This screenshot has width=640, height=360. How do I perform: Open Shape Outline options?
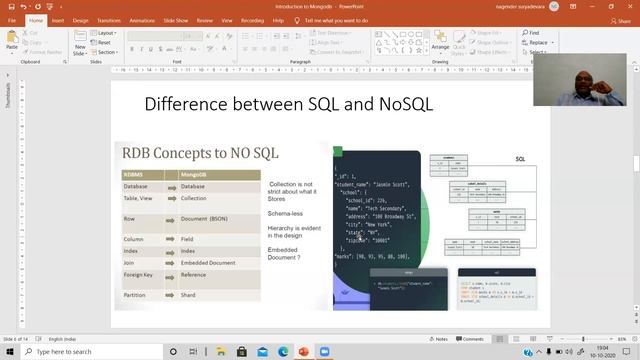[x=490, y=42]
